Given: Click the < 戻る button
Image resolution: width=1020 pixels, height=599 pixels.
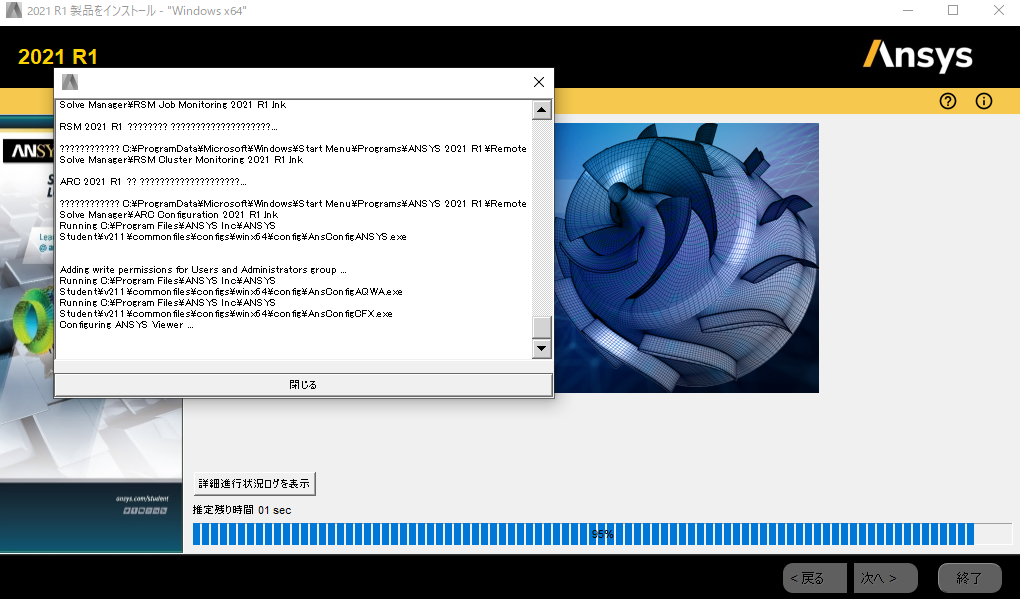Looking at the screenshot, I should (814, 578).
